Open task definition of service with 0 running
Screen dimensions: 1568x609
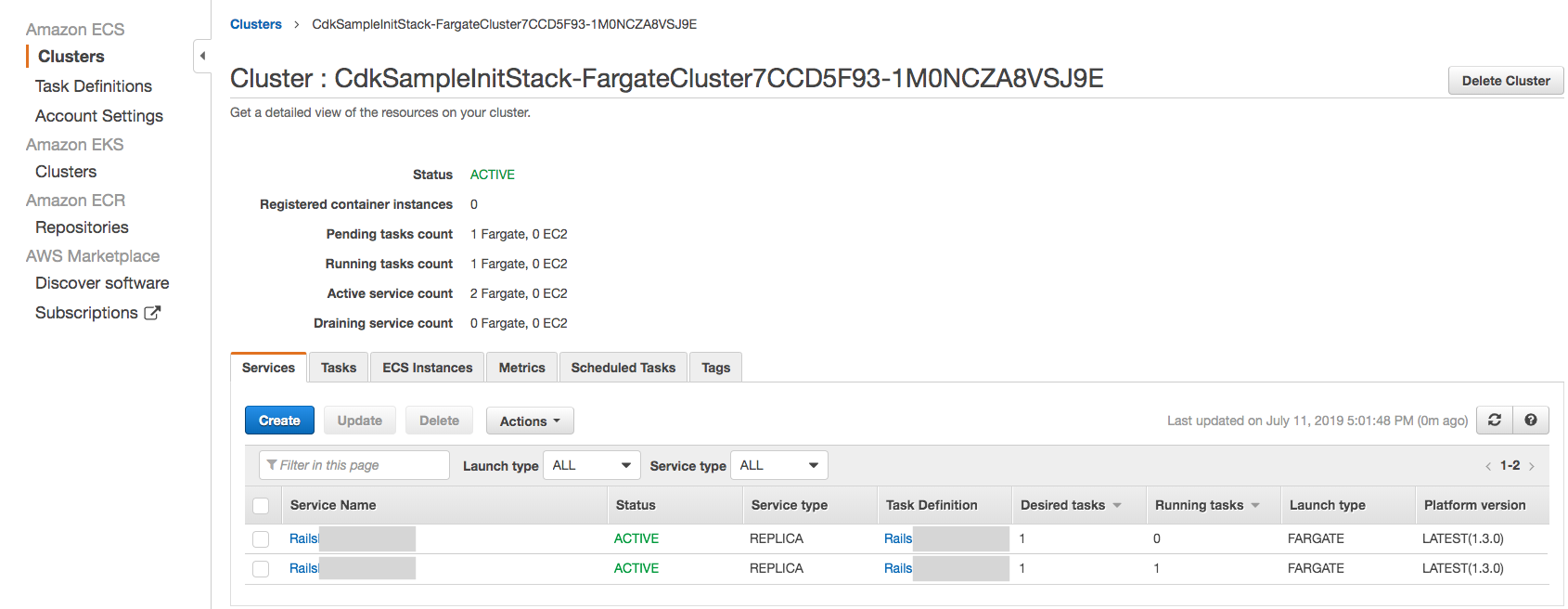(x=898, y=538)
